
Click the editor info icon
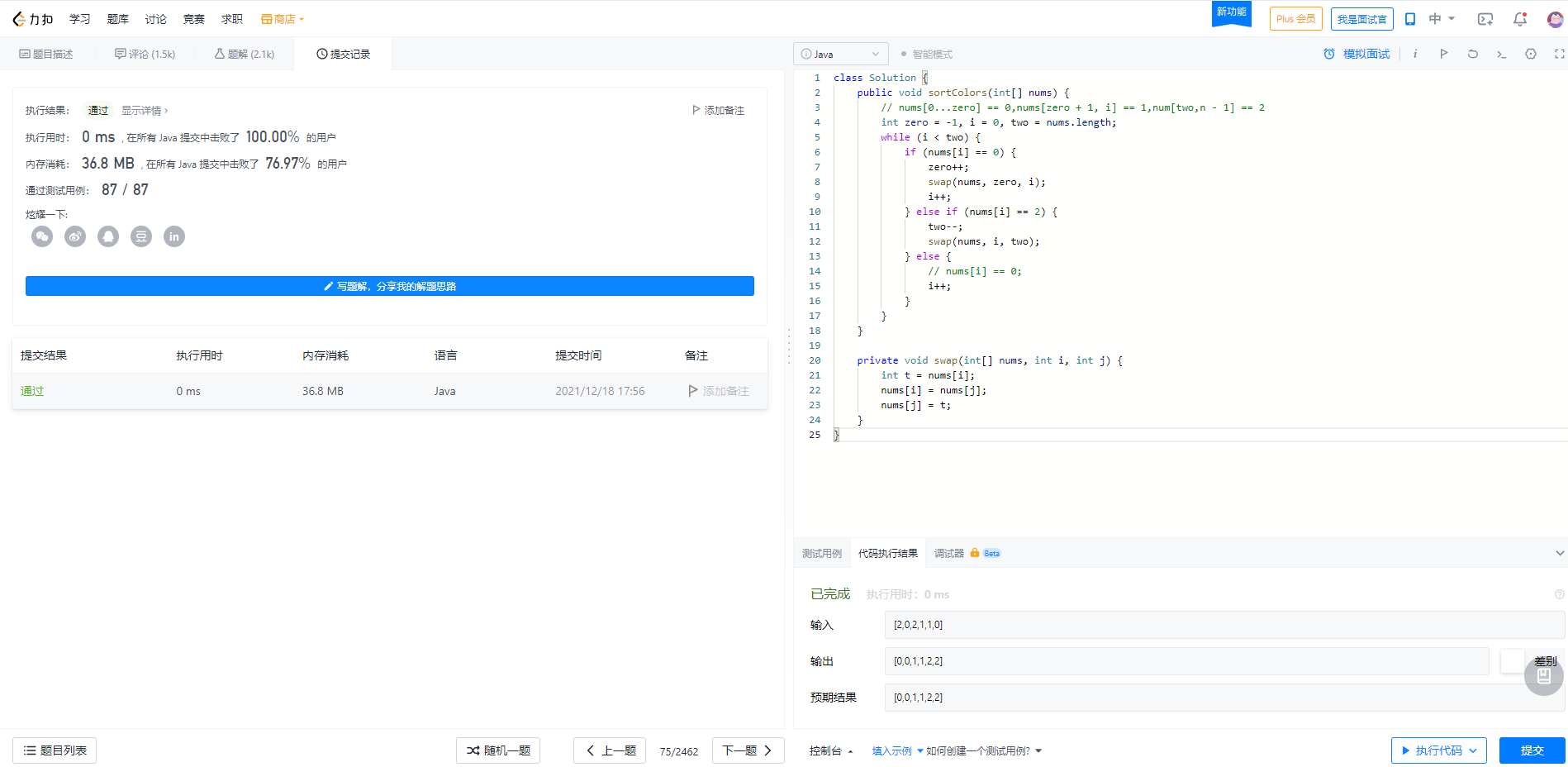1415,54
